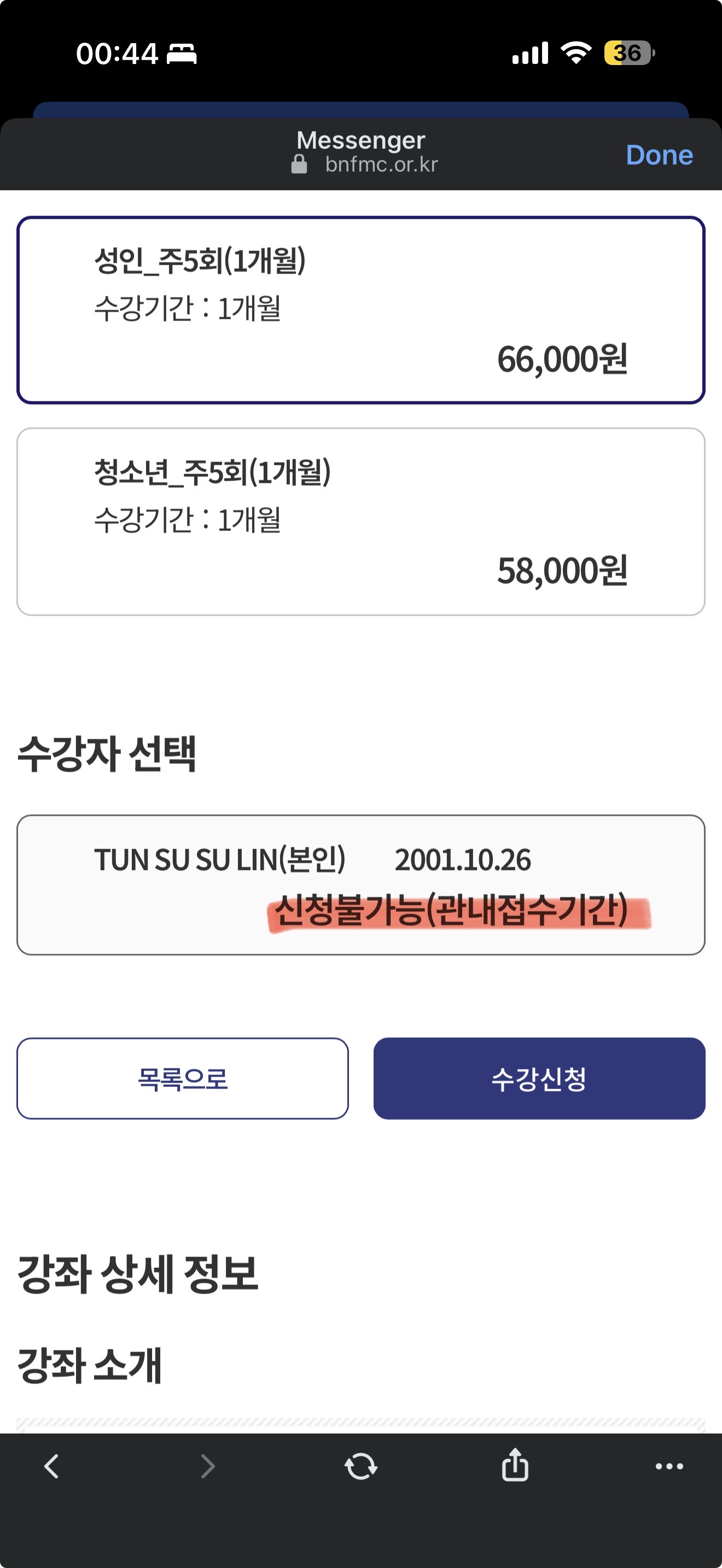
Task: Tap the browser forward arrow icon
Action: (x=208, y=1466)
